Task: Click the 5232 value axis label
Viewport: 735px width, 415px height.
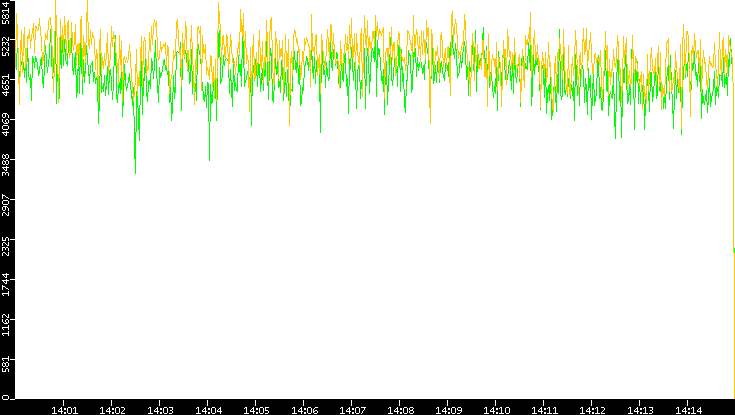Action: coord(6,46)
